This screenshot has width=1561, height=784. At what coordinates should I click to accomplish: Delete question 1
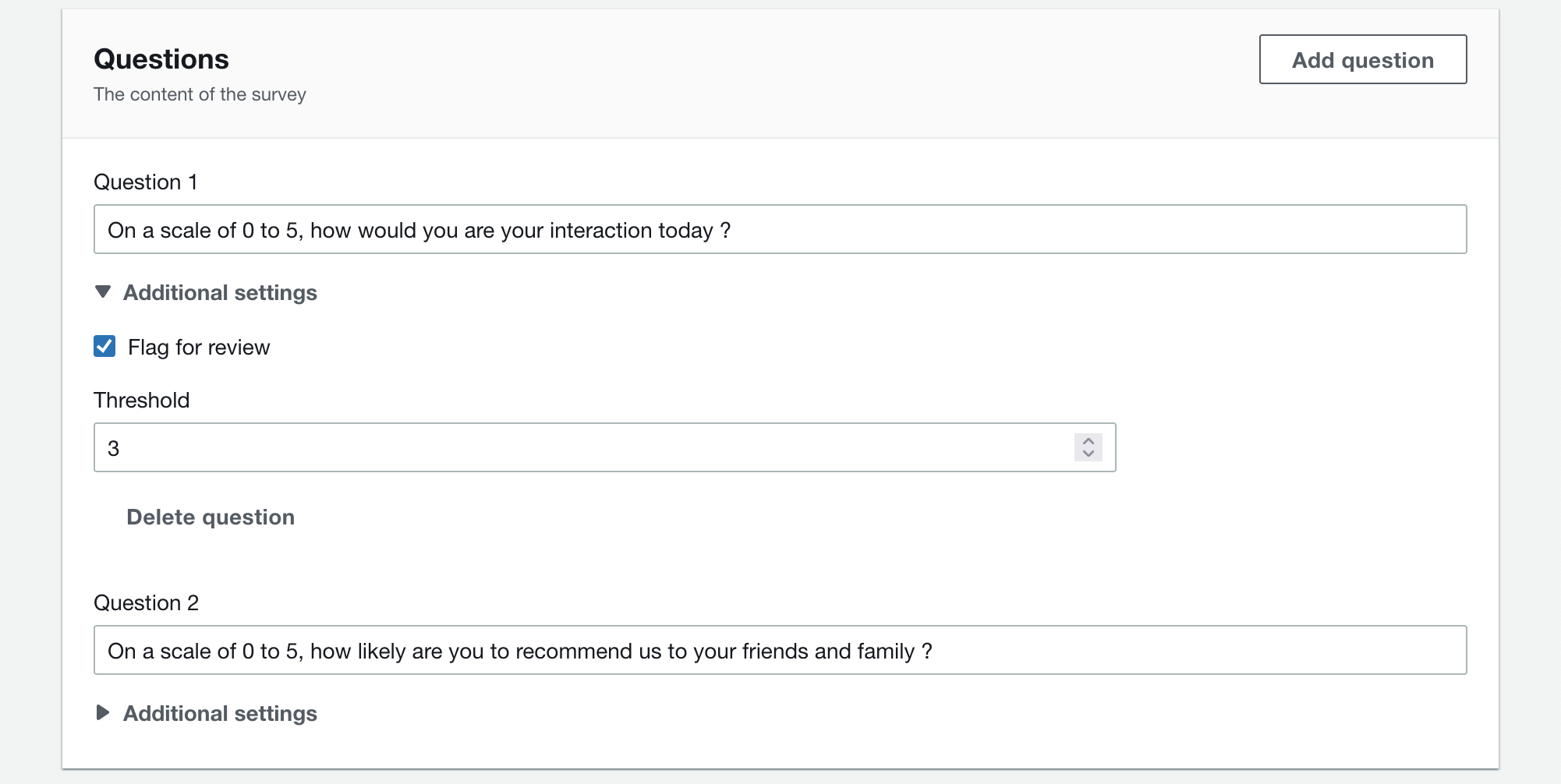pos(211,517)
